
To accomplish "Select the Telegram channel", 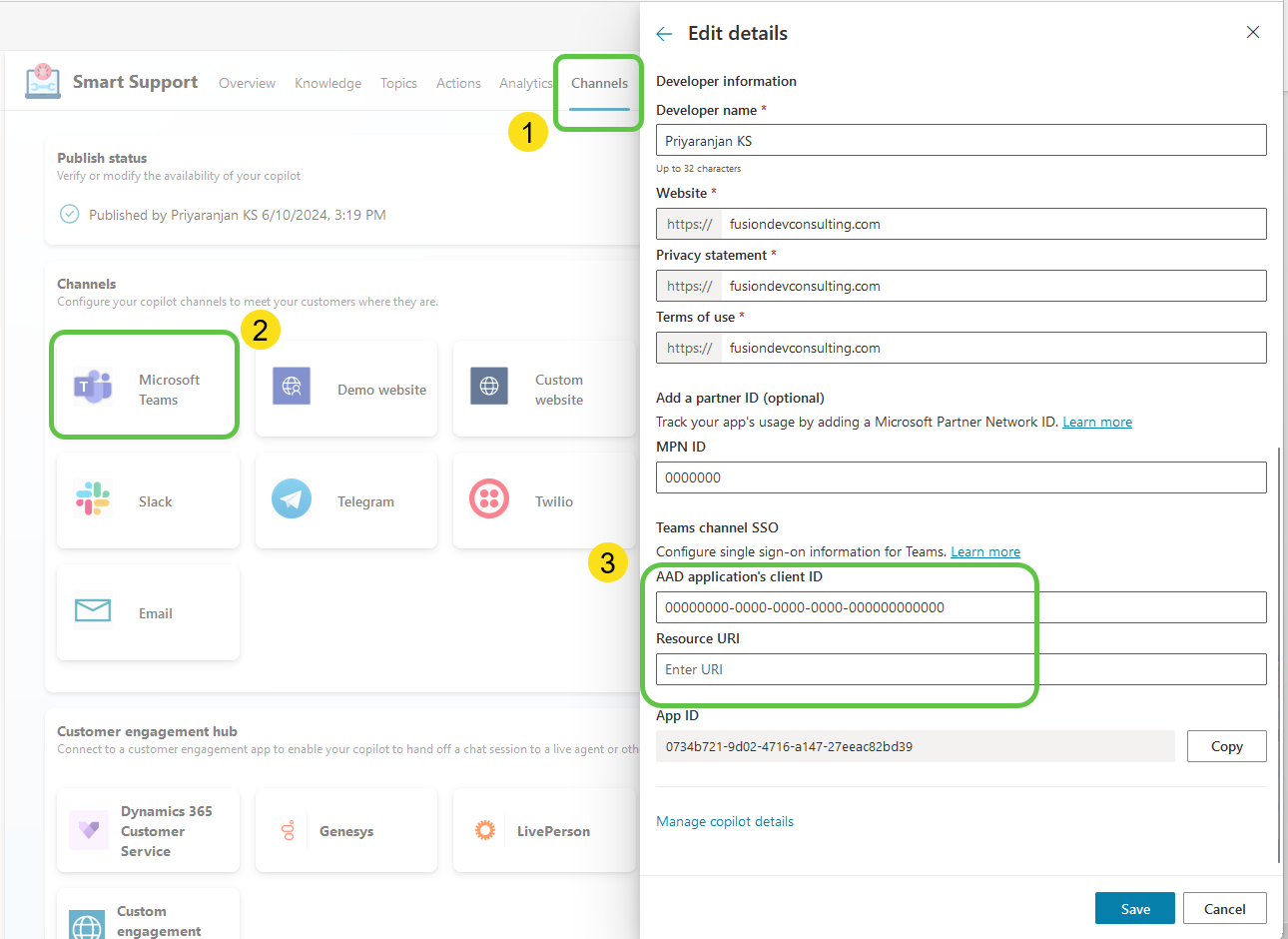I will tap(345, 500).
